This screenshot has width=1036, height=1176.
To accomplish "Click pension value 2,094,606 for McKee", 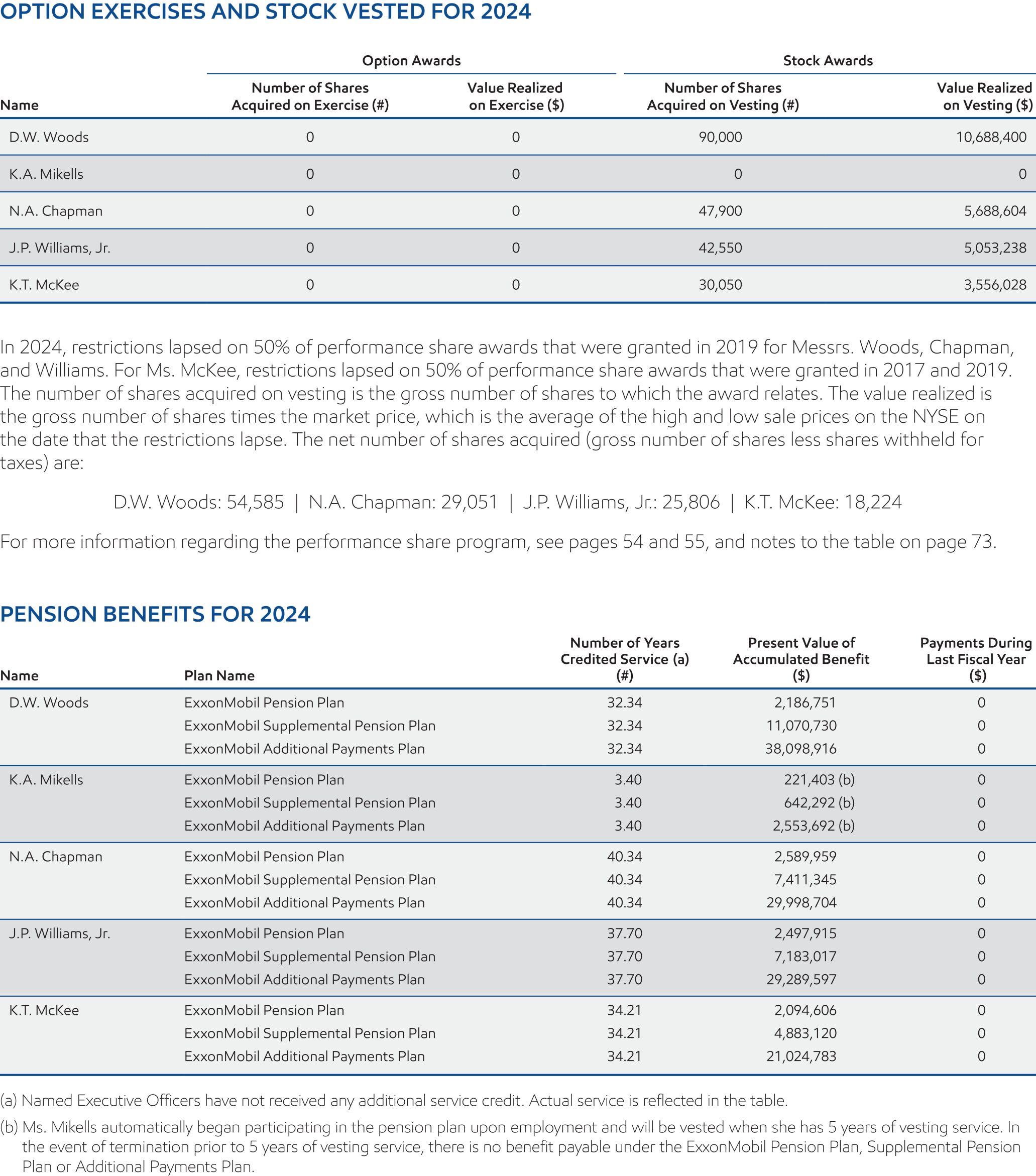I will coord(805,1010).
